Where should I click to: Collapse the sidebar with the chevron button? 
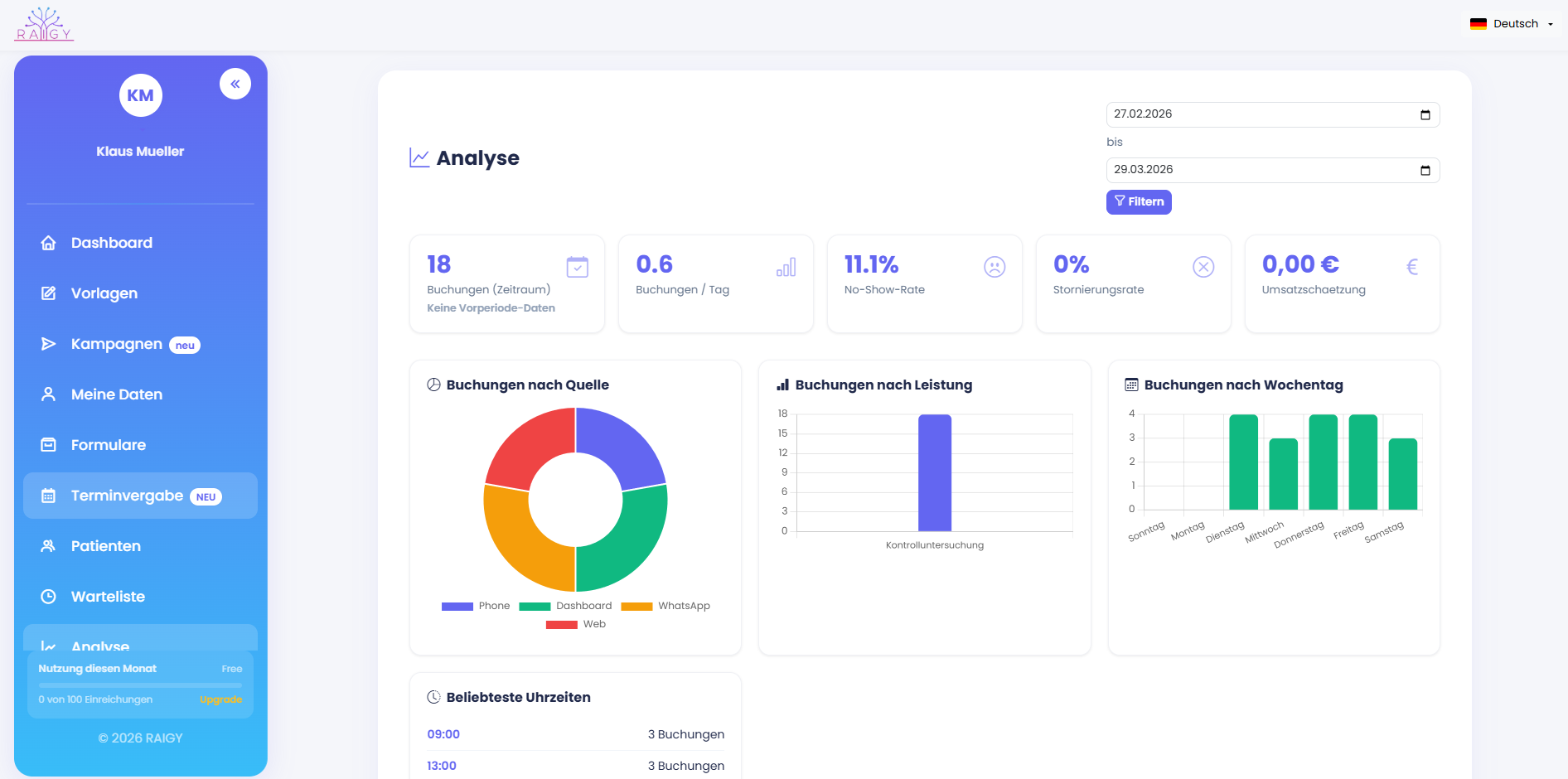pos(235,84)
